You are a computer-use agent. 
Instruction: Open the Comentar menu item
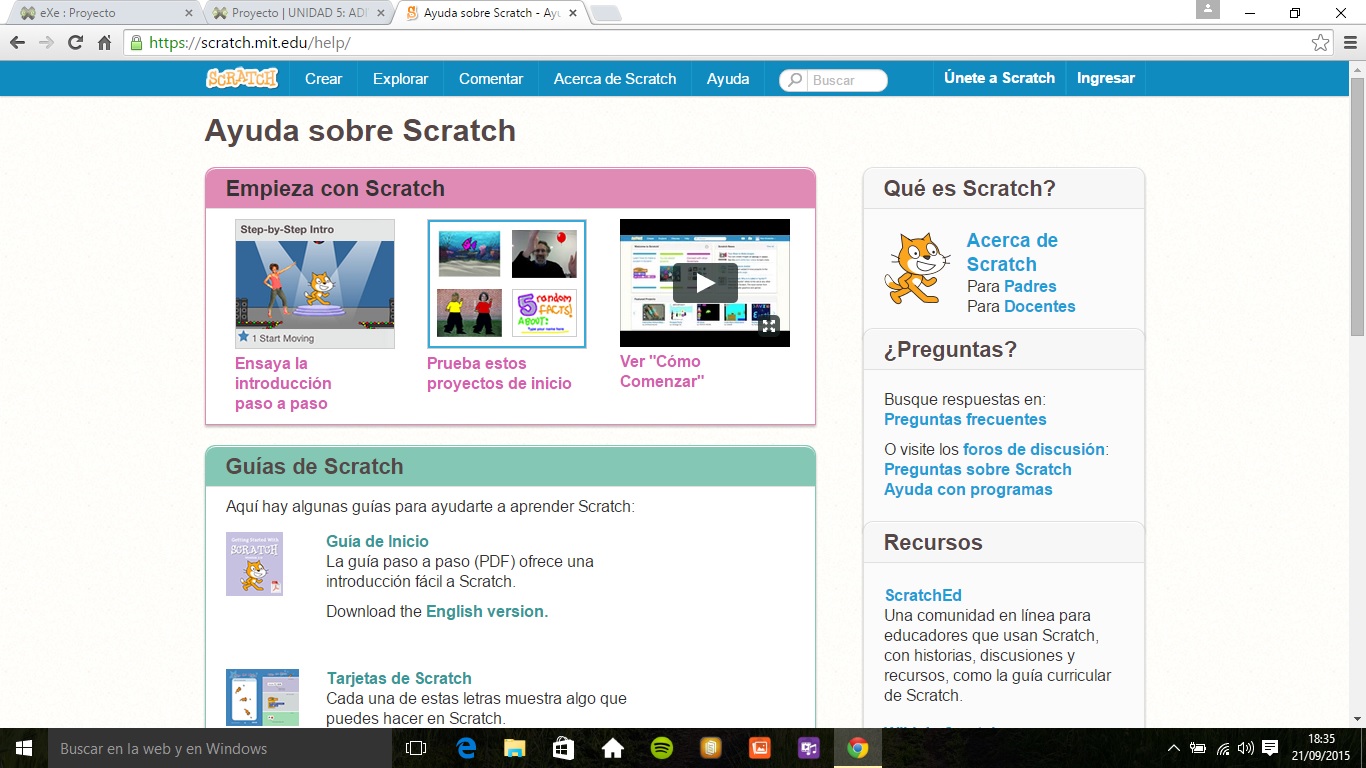pos(491,79)
